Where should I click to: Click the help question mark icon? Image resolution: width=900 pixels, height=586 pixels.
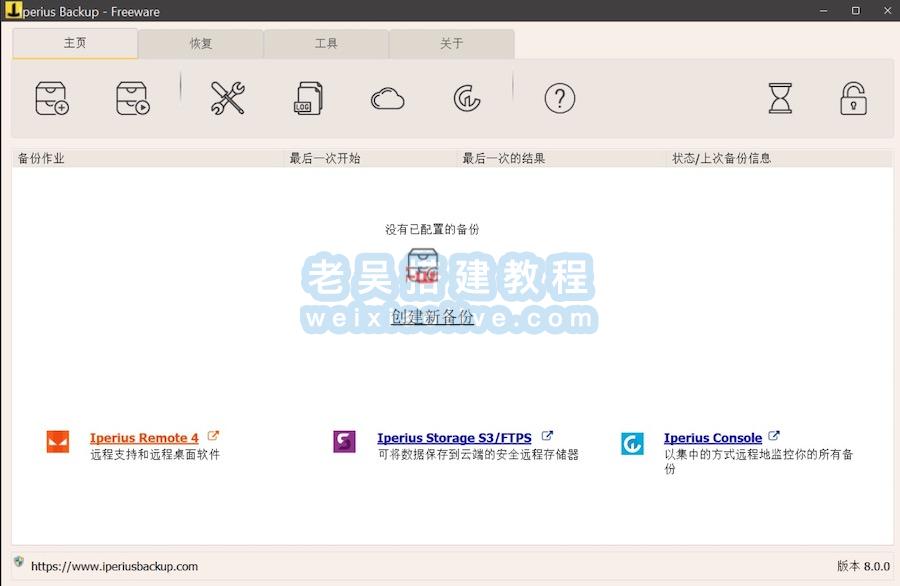(560, 98)
